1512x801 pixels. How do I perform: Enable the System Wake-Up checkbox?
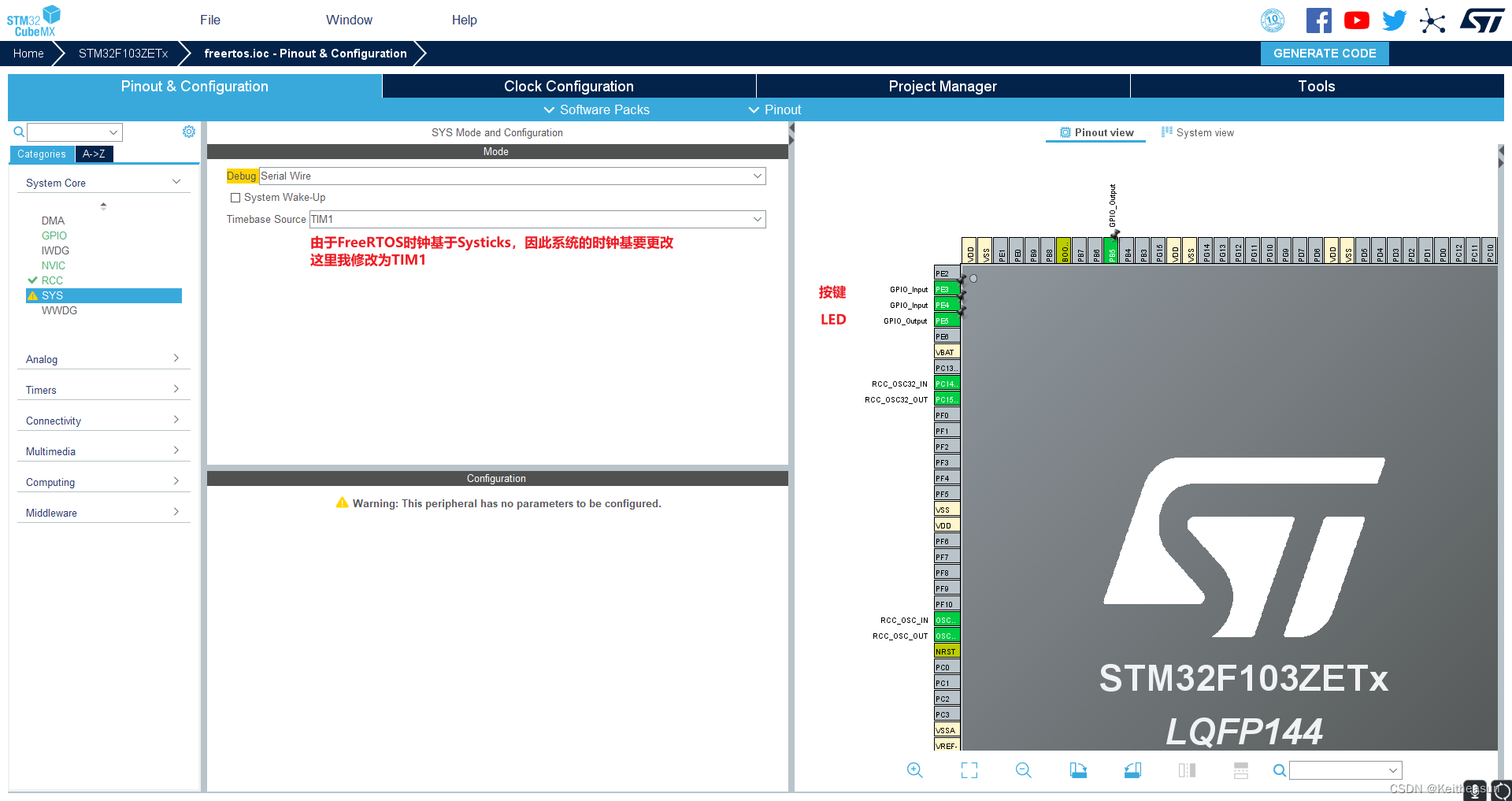235,198
